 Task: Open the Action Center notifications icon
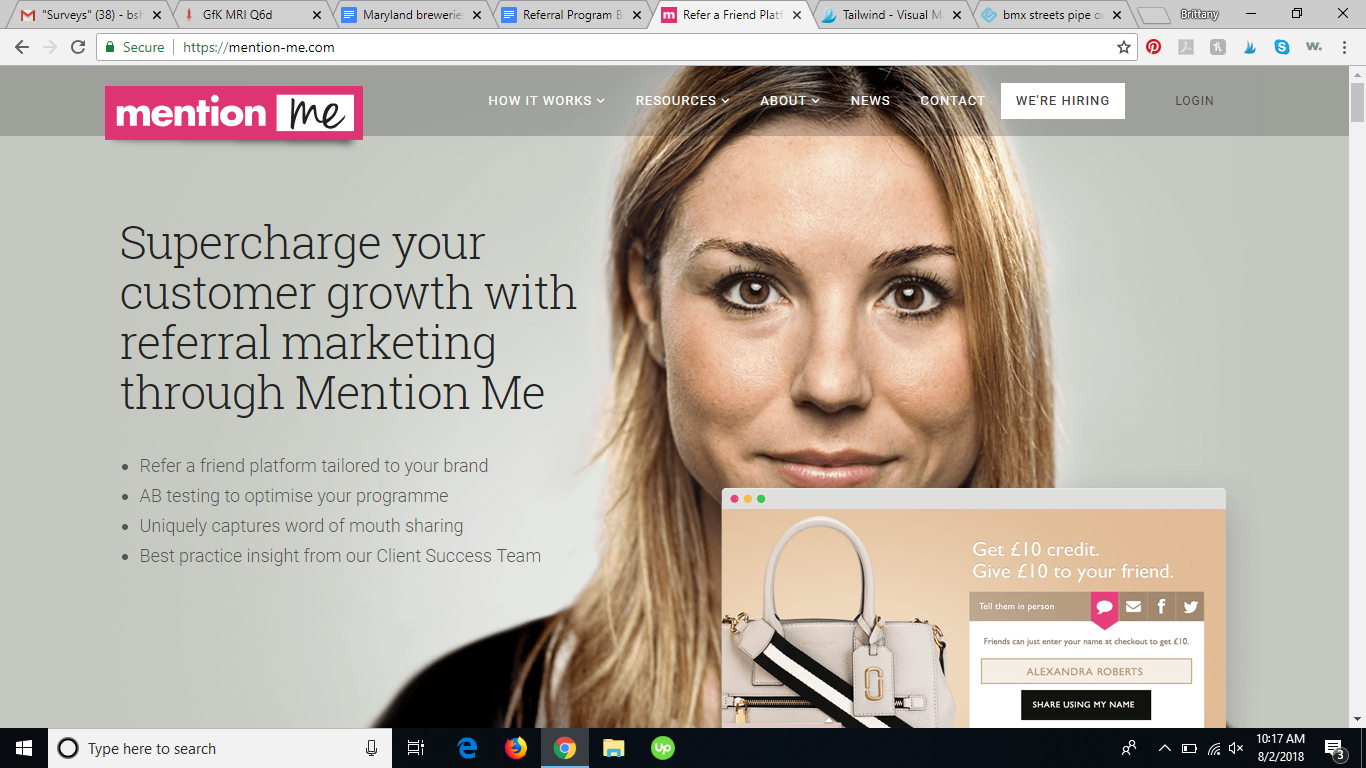pyautogui.click(x=1335, y=748)
